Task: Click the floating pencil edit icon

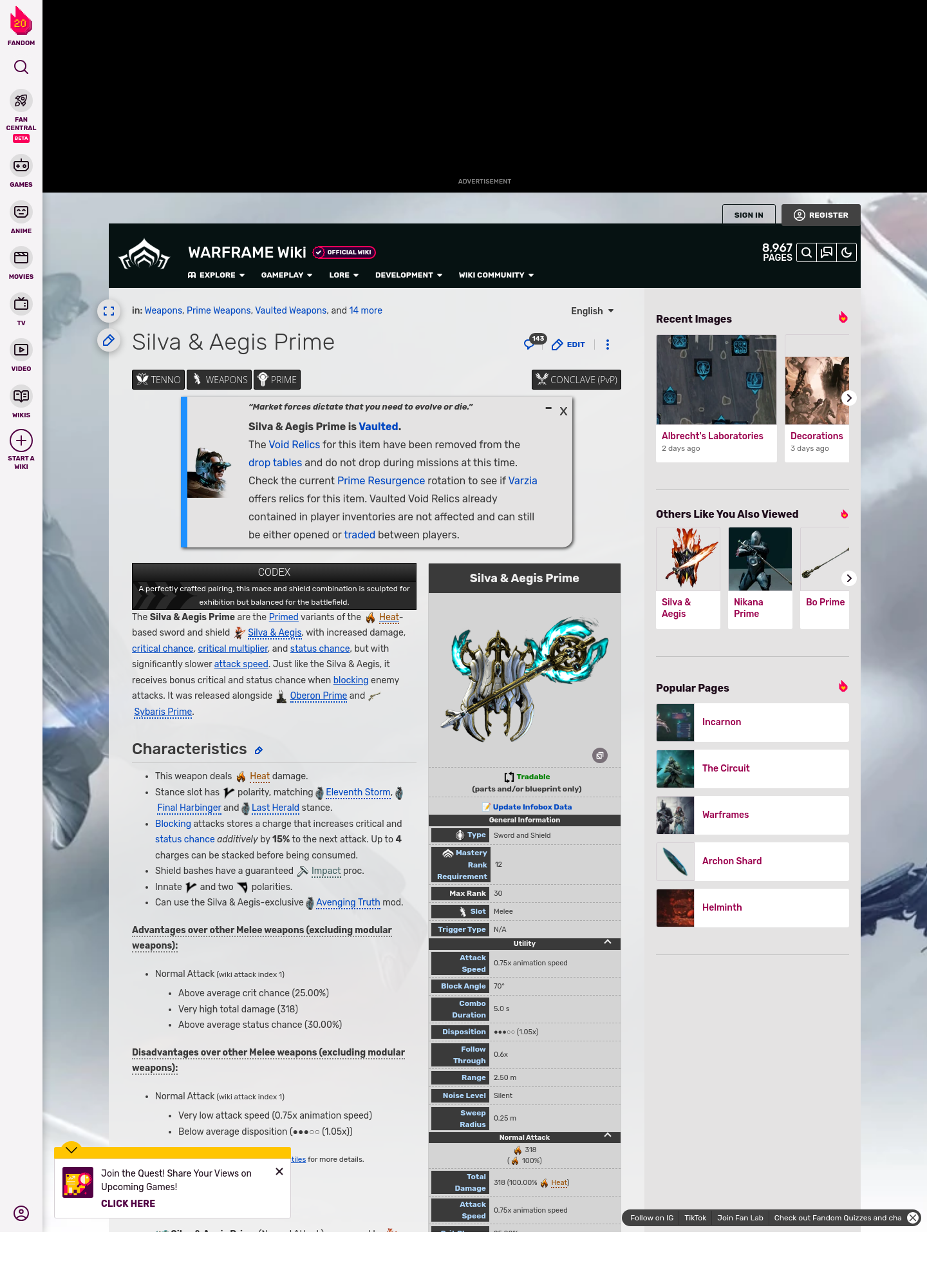Action: coord(109,340)
